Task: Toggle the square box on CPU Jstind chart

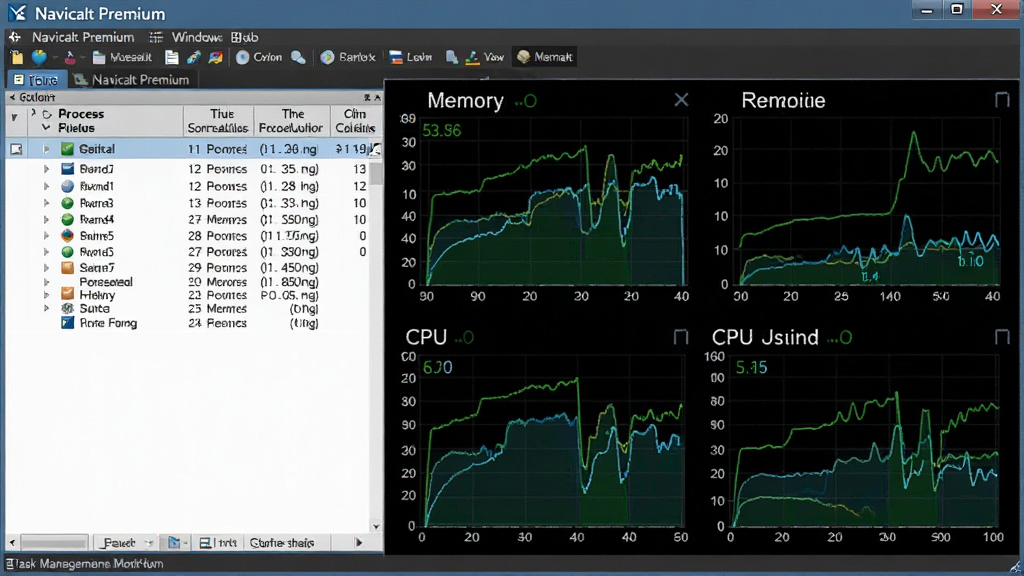Action: [x=1002, y=337]
